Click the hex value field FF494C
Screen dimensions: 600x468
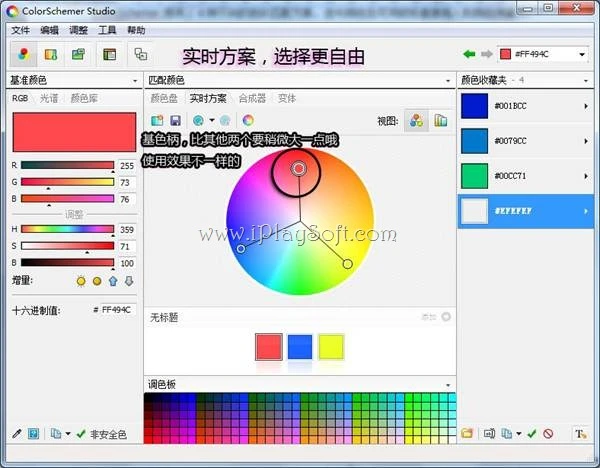click(118, 310)
